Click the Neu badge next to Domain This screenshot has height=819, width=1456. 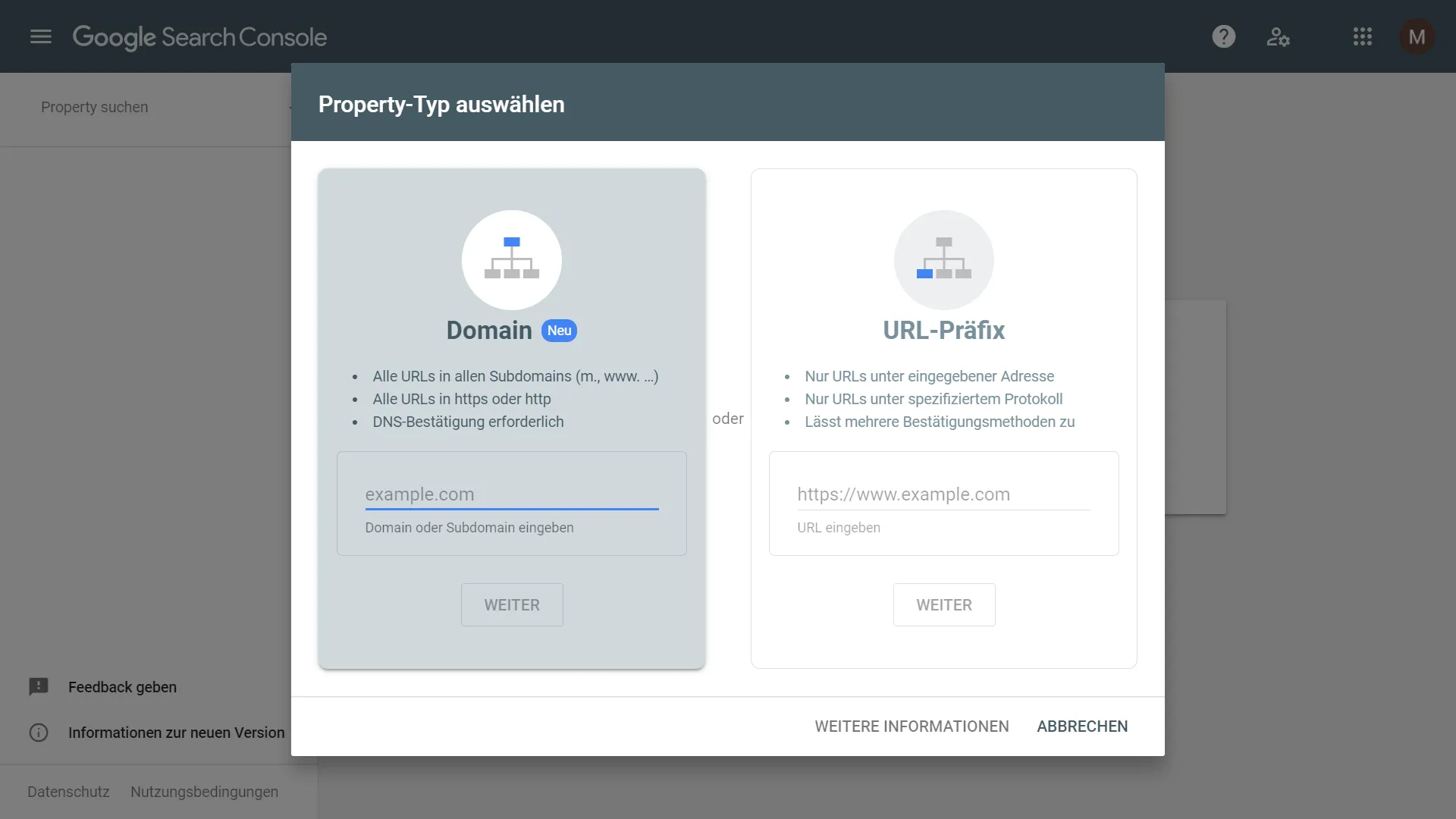559,331
